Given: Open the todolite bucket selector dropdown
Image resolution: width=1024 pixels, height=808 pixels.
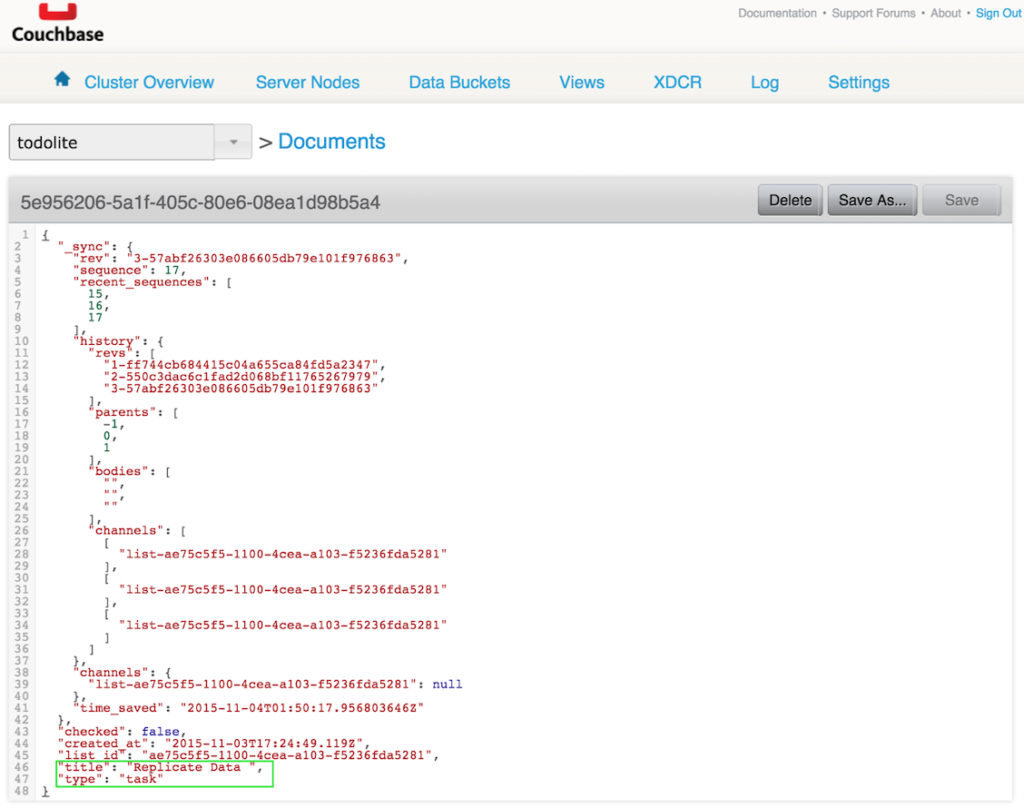Looking at the screenshot, I should [x=232, y=141].
